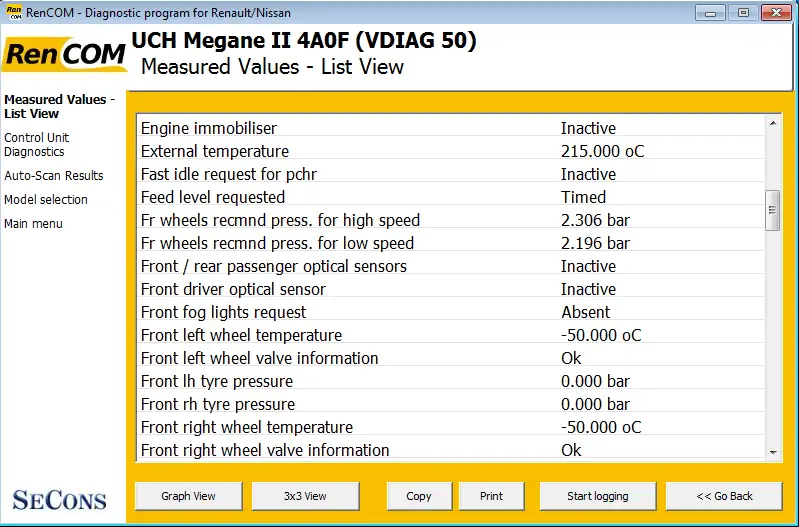Print the measured values list
Screen dimensions: 799x527
tap(491, 496)
